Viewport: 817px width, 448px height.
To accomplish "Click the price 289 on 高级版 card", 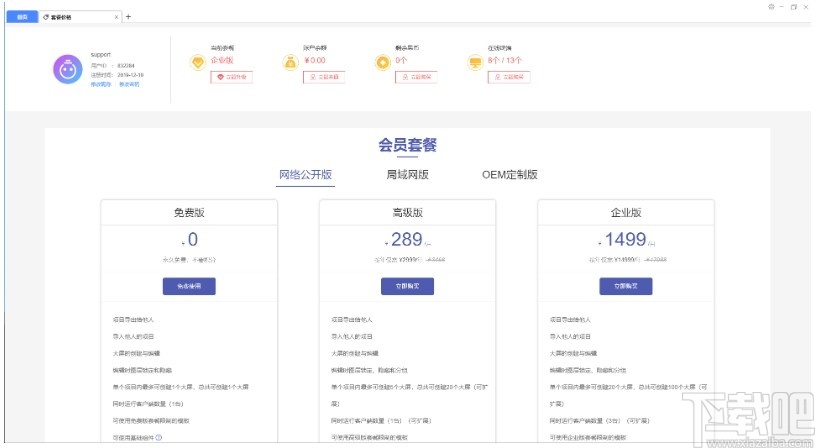I will (x=406, y=240).
